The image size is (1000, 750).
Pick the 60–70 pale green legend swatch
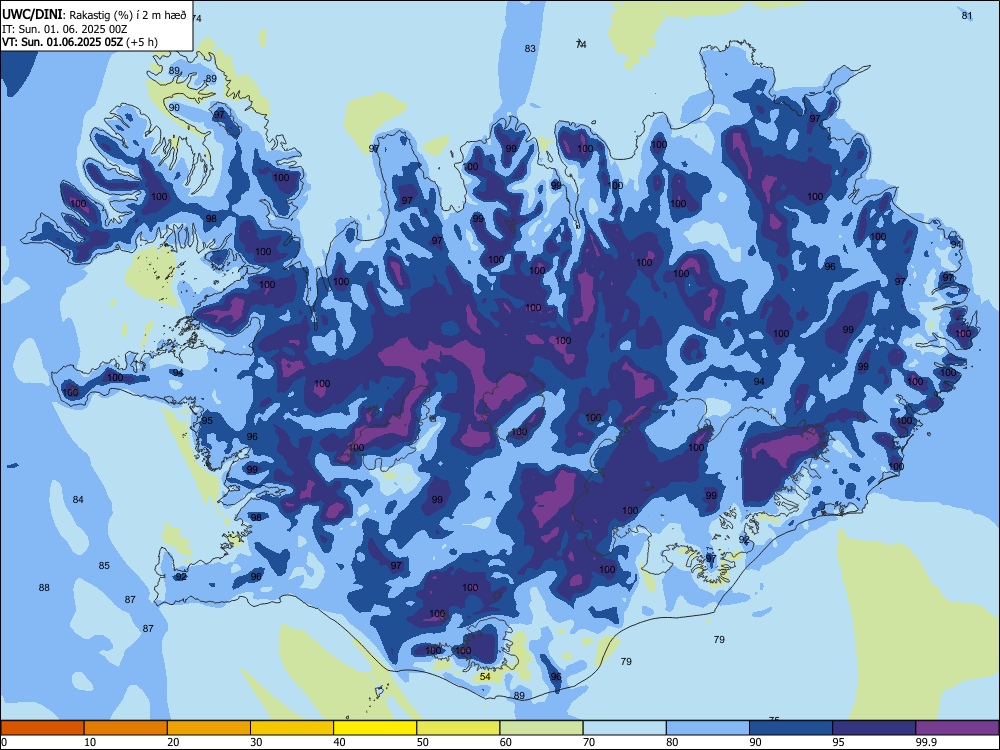[x=541, y=728]
